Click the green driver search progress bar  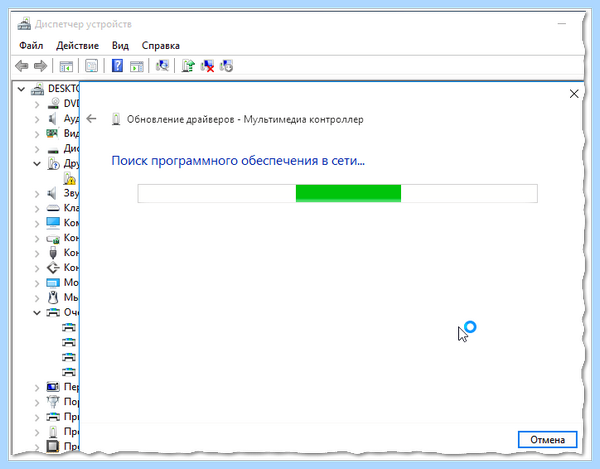[338, 193]
